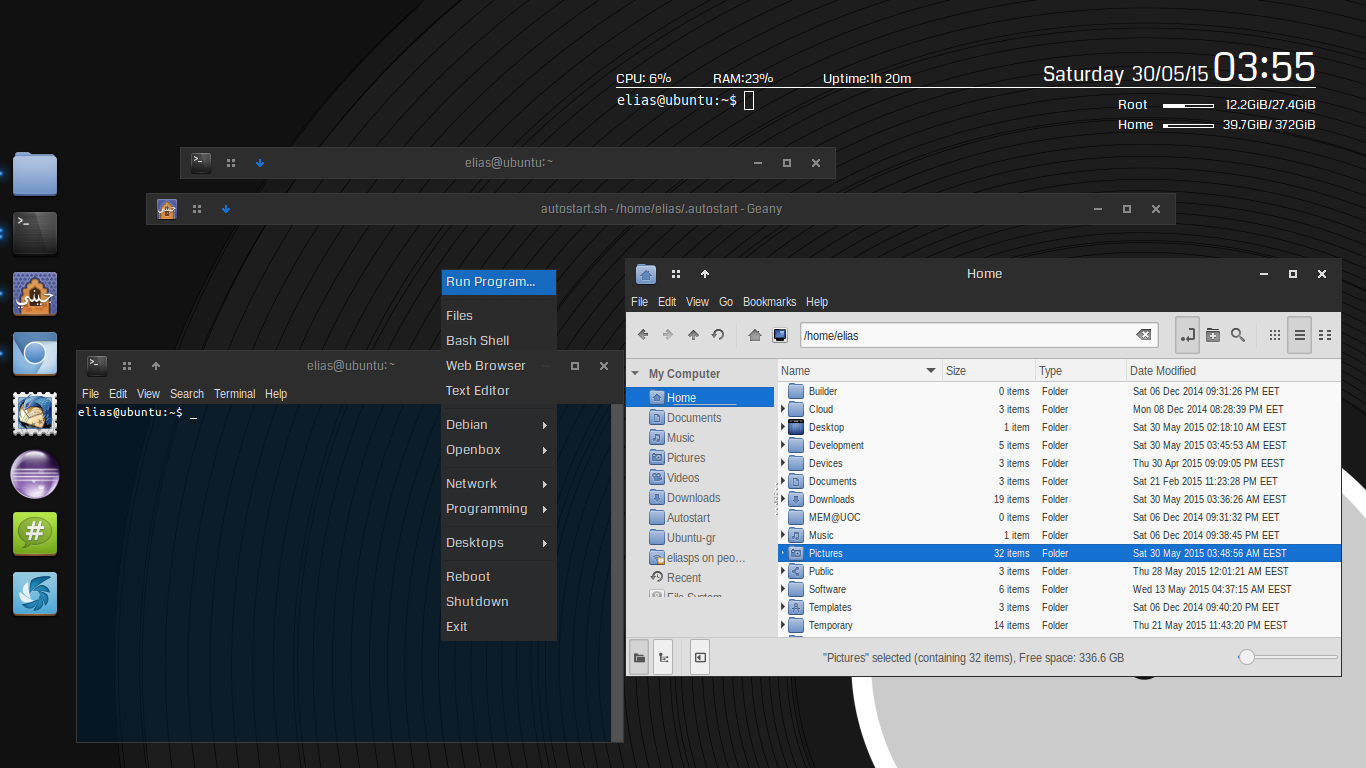Screen dimensions: 1366x768
Task: Click Text Editor in the Openbox menu
Action: [x=499, y=391]
